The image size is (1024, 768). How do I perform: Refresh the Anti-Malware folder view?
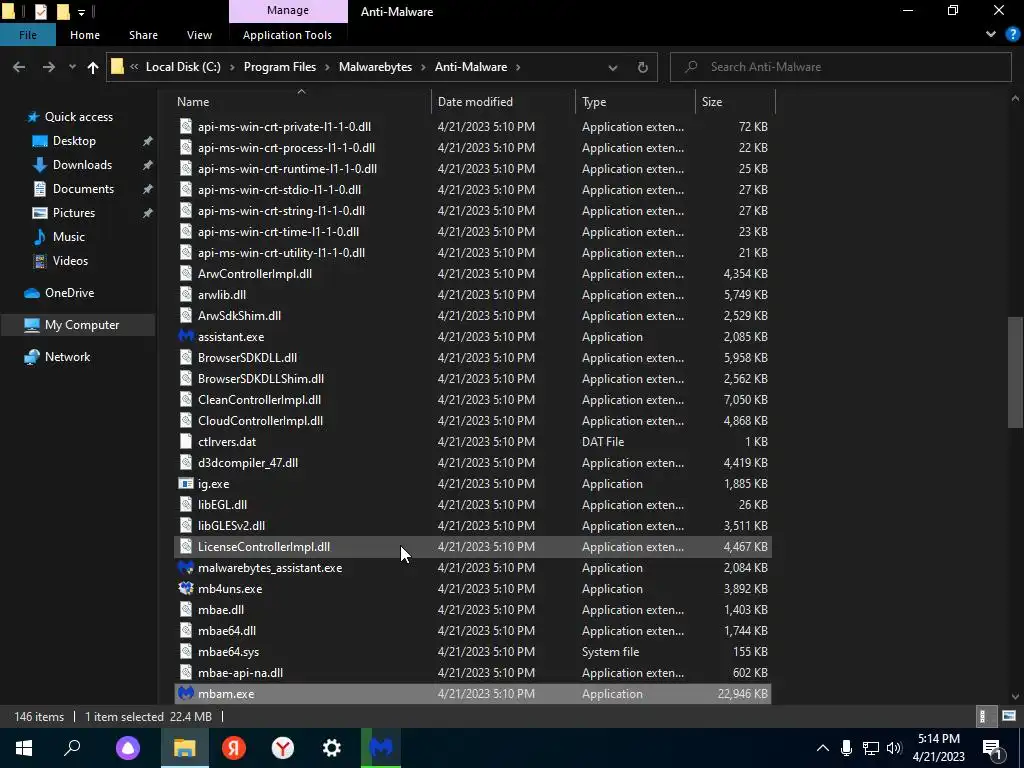click(x=643, y=67)
